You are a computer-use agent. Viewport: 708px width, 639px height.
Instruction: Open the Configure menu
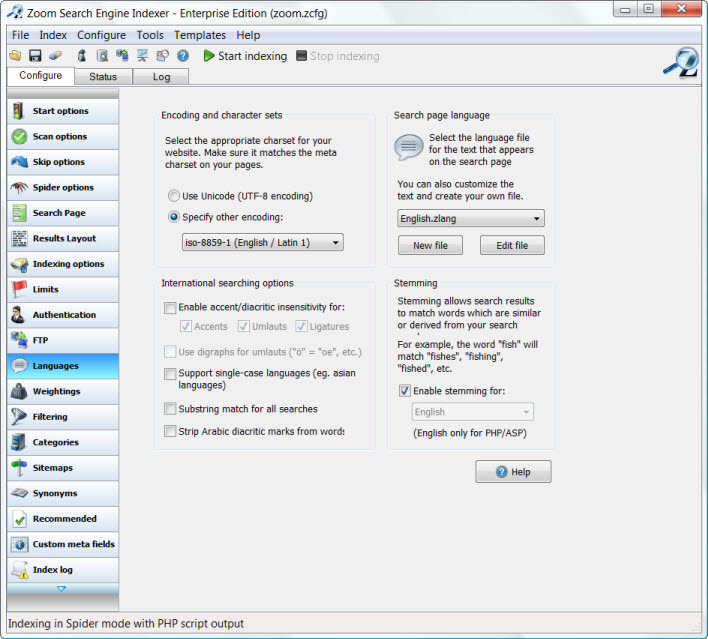(x=101, y=35)
